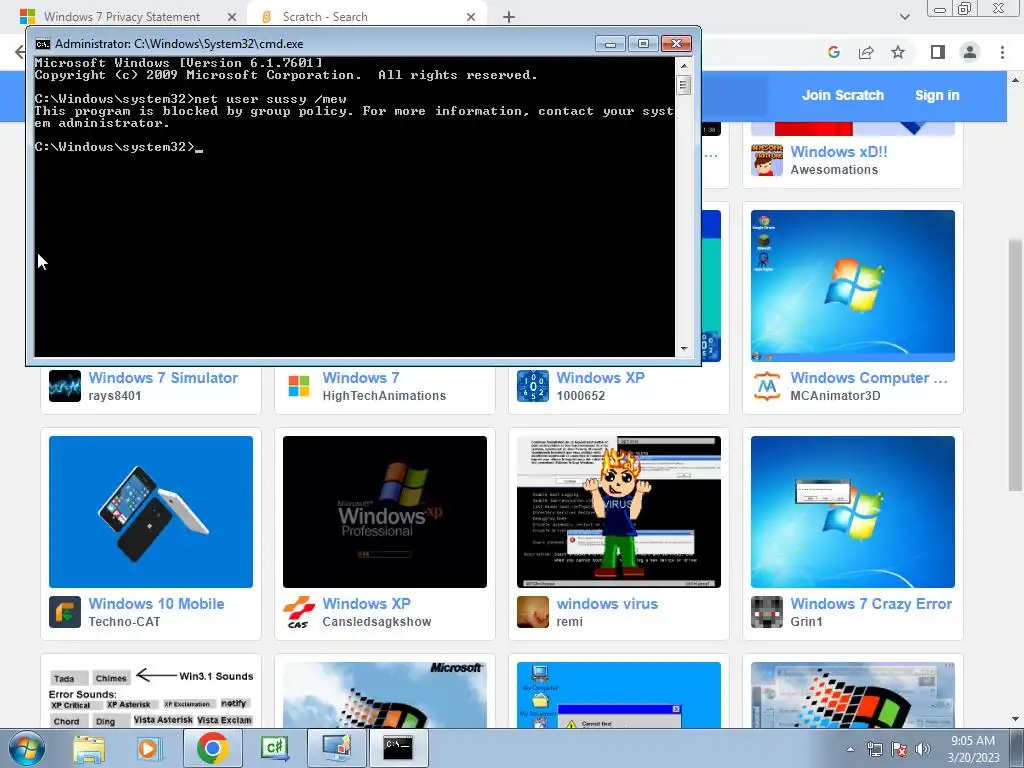This screenshot has height=768, width=1024.
Task: Show hidden system tray icons
Action: pyautogui.click(x=850, y=749)
